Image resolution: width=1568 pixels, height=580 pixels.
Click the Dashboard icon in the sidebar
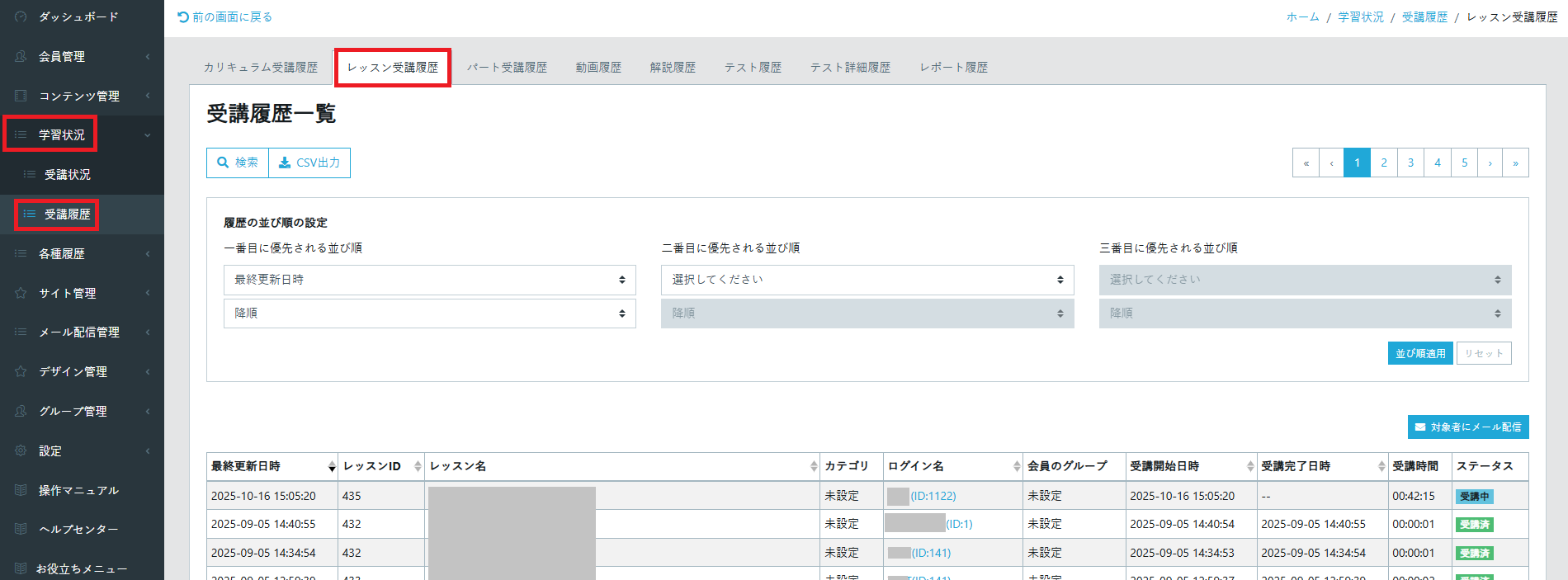click(21, 17)
